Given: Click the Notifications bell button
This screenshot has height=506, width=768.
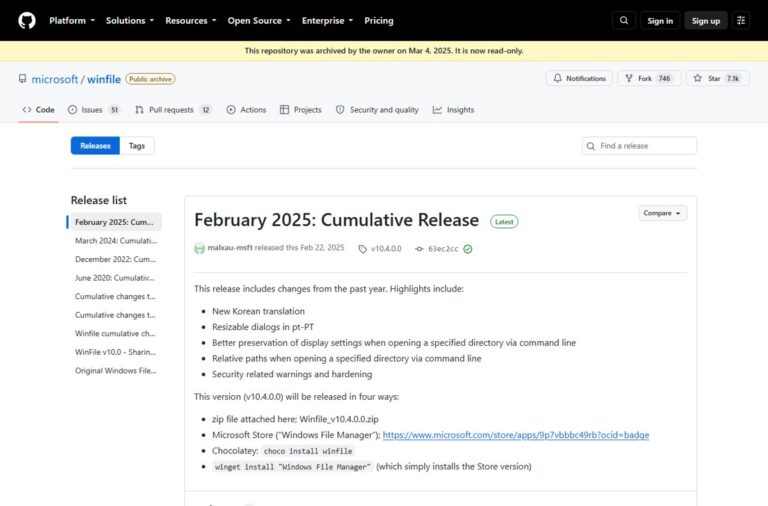Looking at the screenshot, I should tap(579, 78).
